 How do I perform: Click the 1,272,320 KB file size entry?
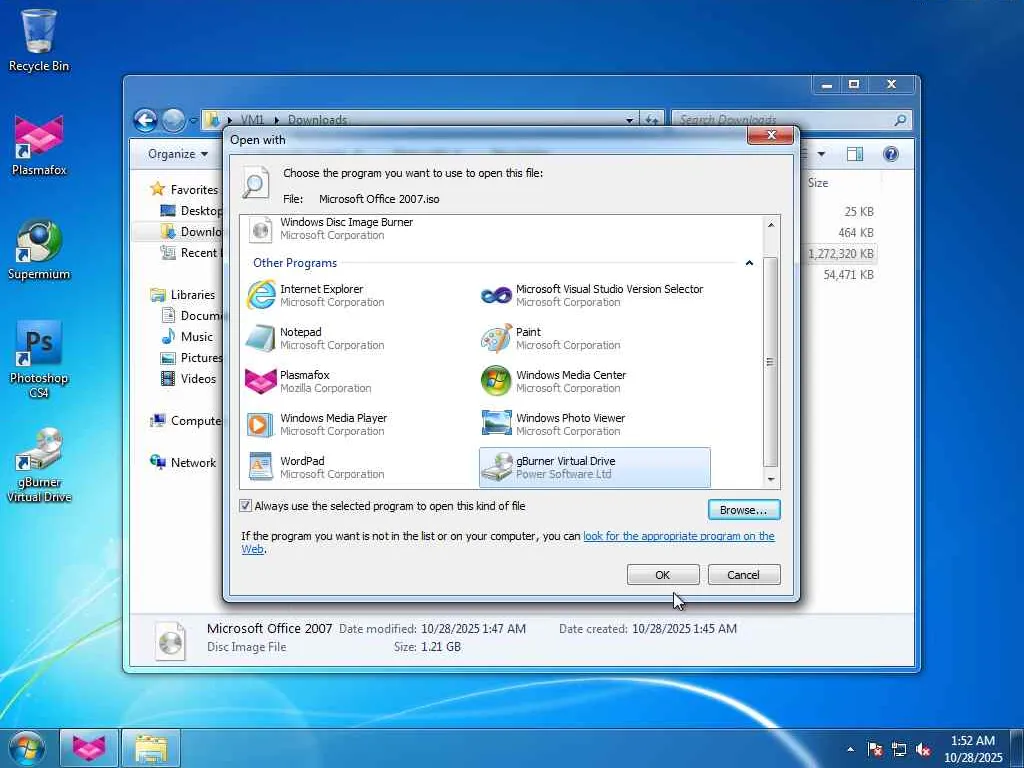[841, 253]
